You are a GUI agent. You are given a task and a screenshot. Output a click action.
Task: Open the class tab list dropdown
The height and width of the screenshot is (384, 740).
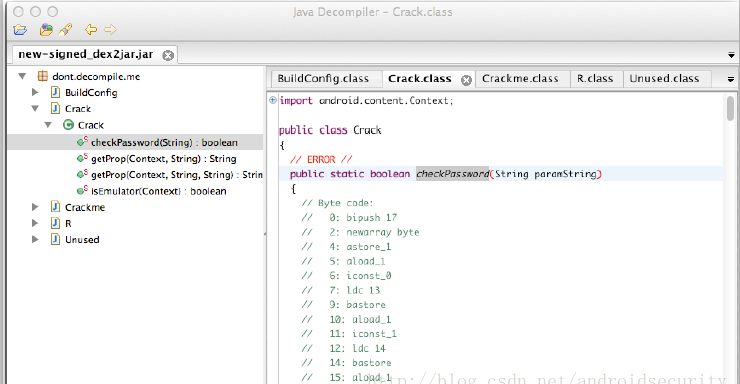(x=731, y=79)
